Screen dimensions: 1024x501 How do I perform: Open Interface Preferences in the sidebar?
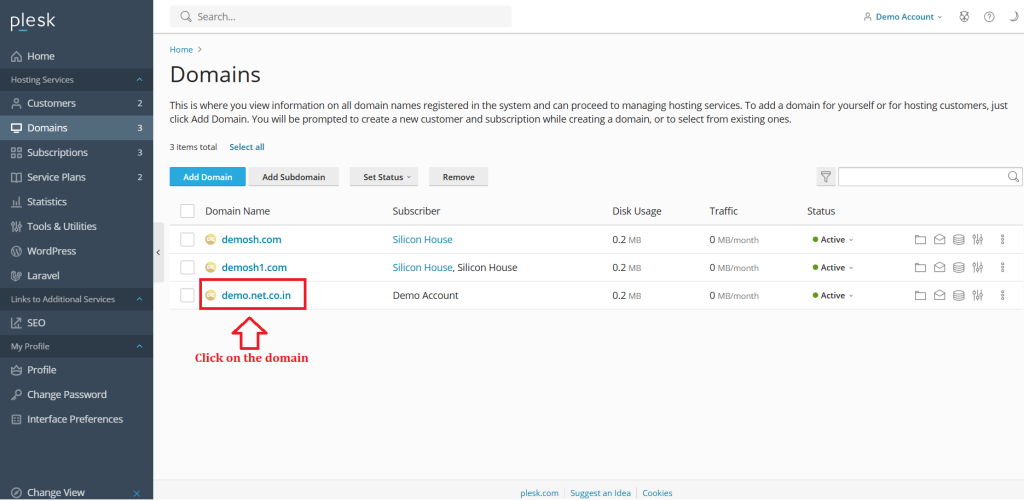pos(76,419)
